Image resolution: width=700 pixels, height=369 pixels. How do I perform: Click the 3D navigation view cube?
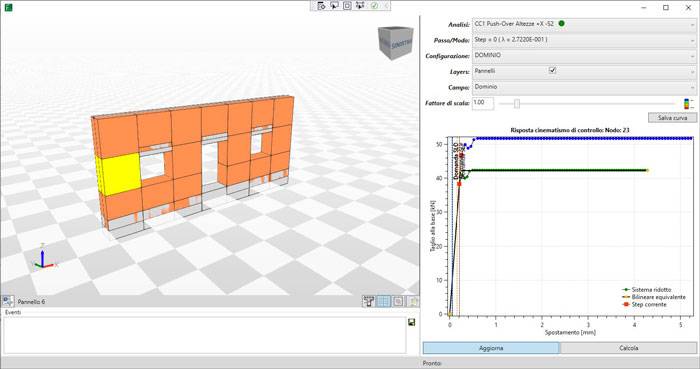[x=395, y=43]
